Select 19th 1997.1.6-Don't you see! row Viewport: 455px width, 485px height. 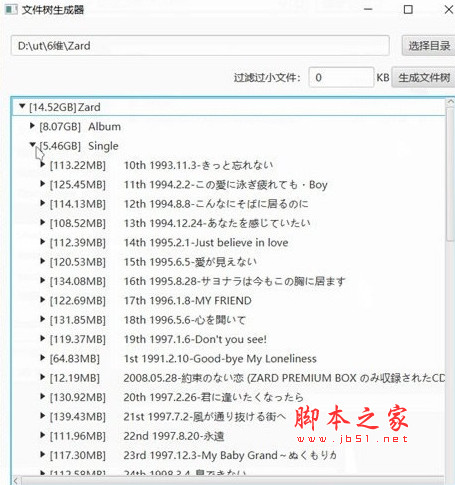click(195, 339)
